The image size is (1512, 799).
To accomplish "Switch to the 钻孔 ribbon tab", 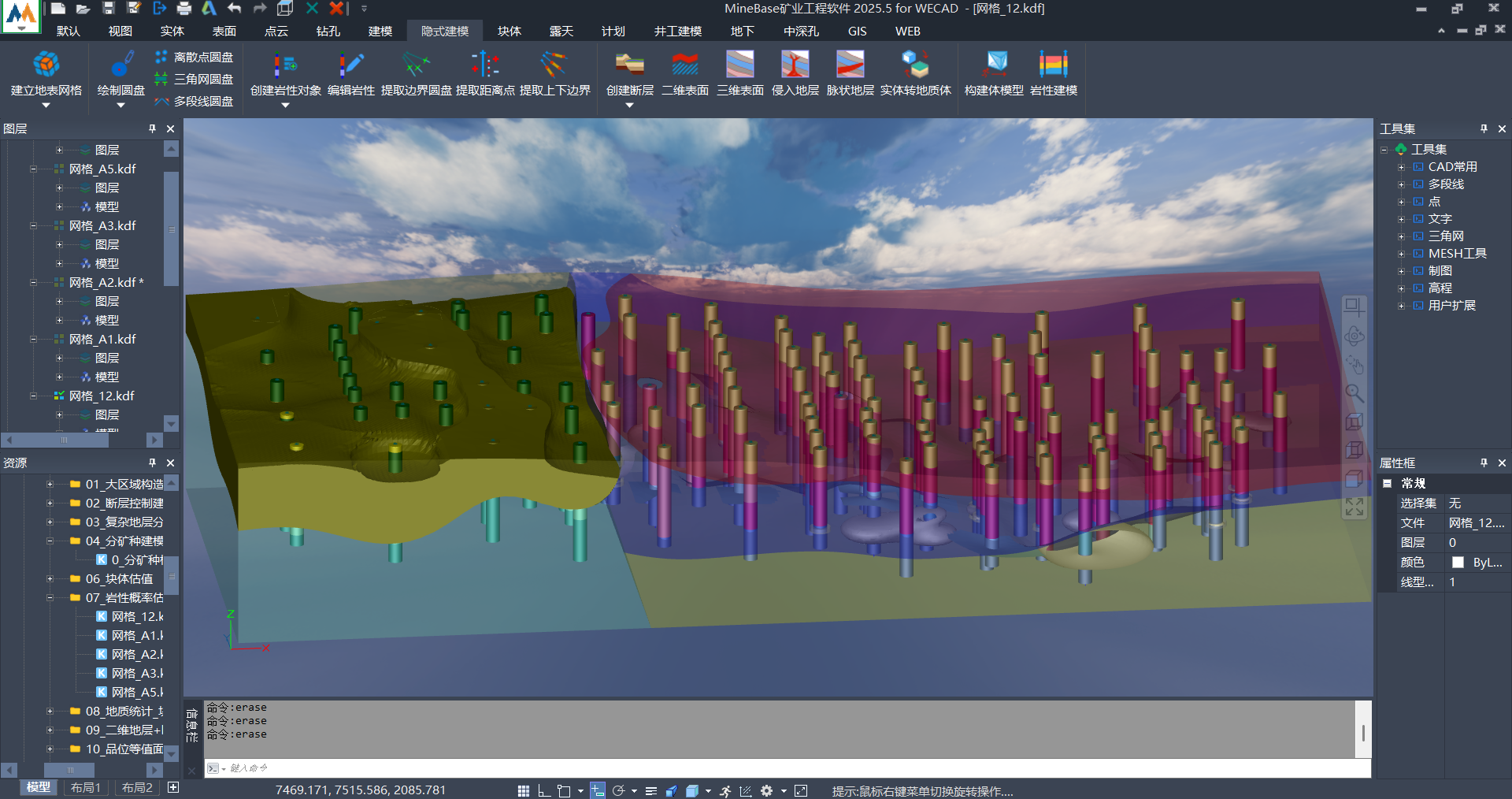I will click(x=328, y=32).
